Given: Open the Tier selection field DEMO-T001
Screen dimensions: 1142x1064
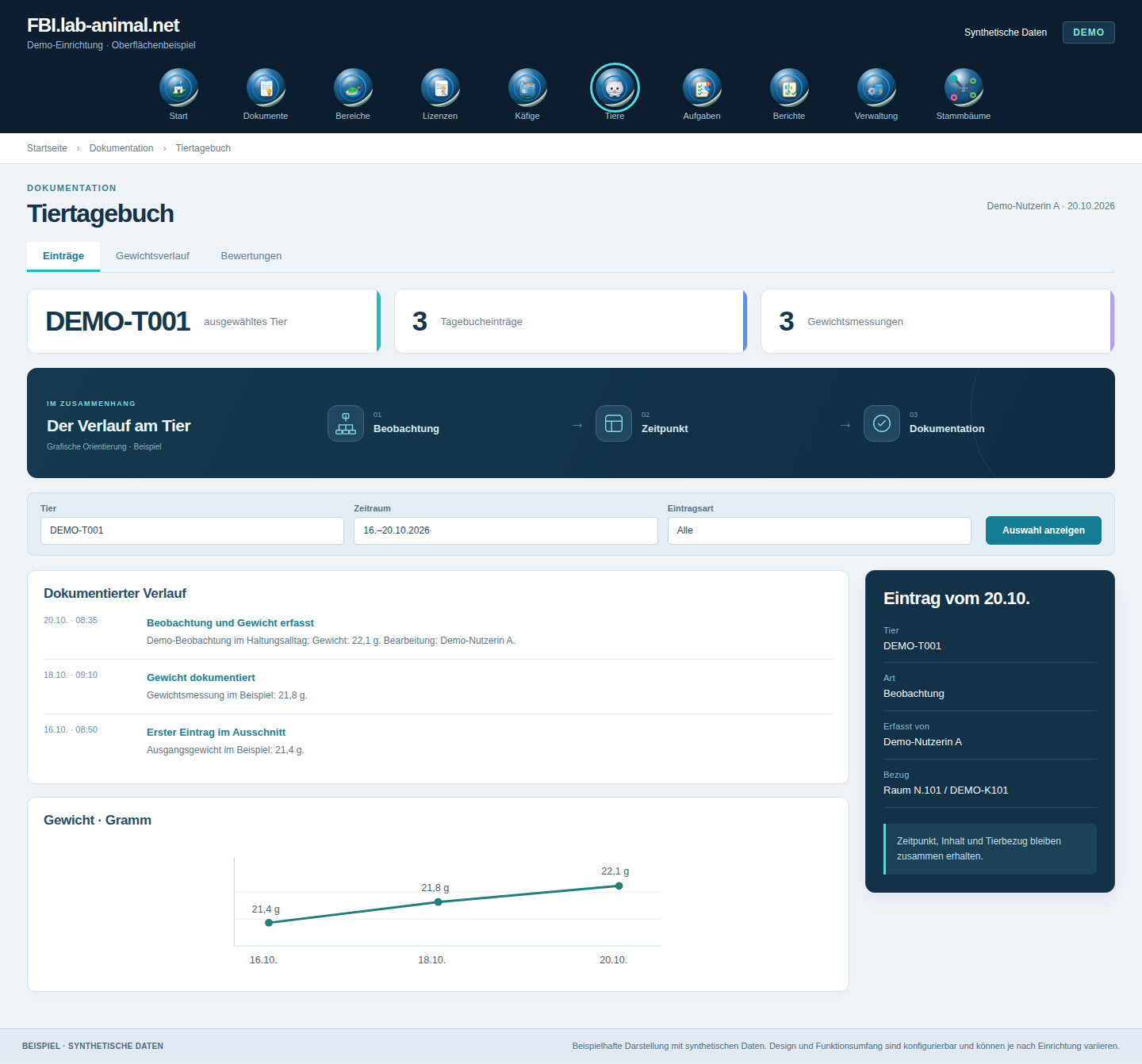Looking at the screenshot, I should click(x=192, y=530).
